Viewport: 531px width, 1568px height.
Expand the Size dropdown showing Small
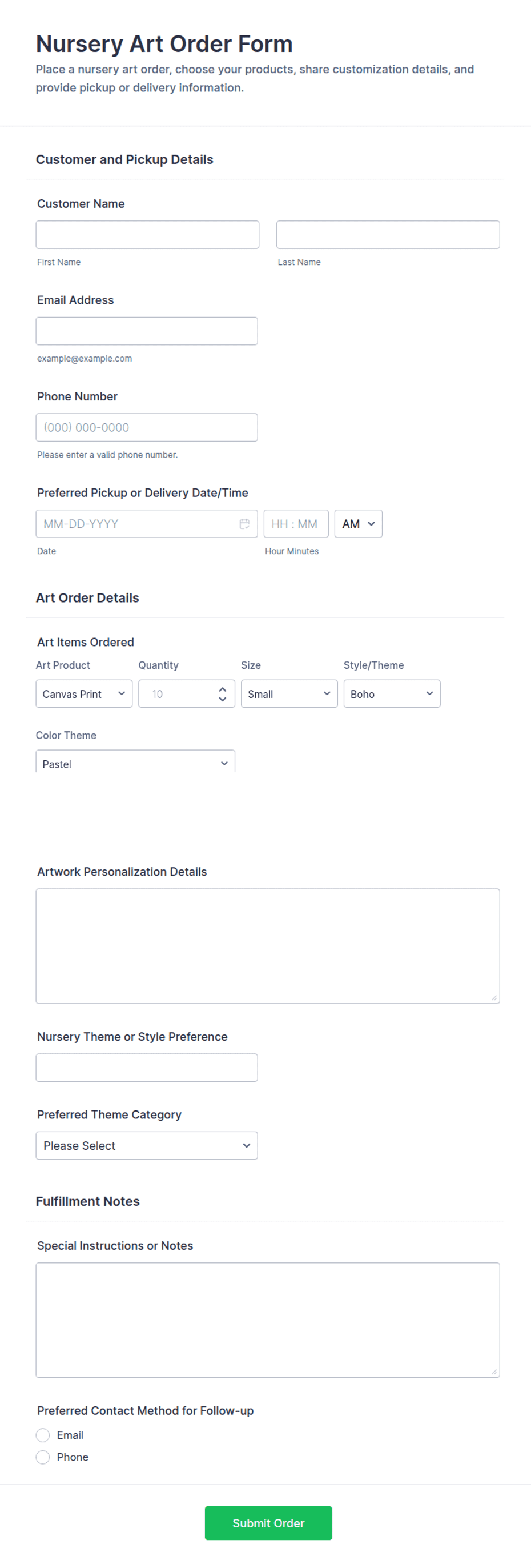tap(289, 694)
